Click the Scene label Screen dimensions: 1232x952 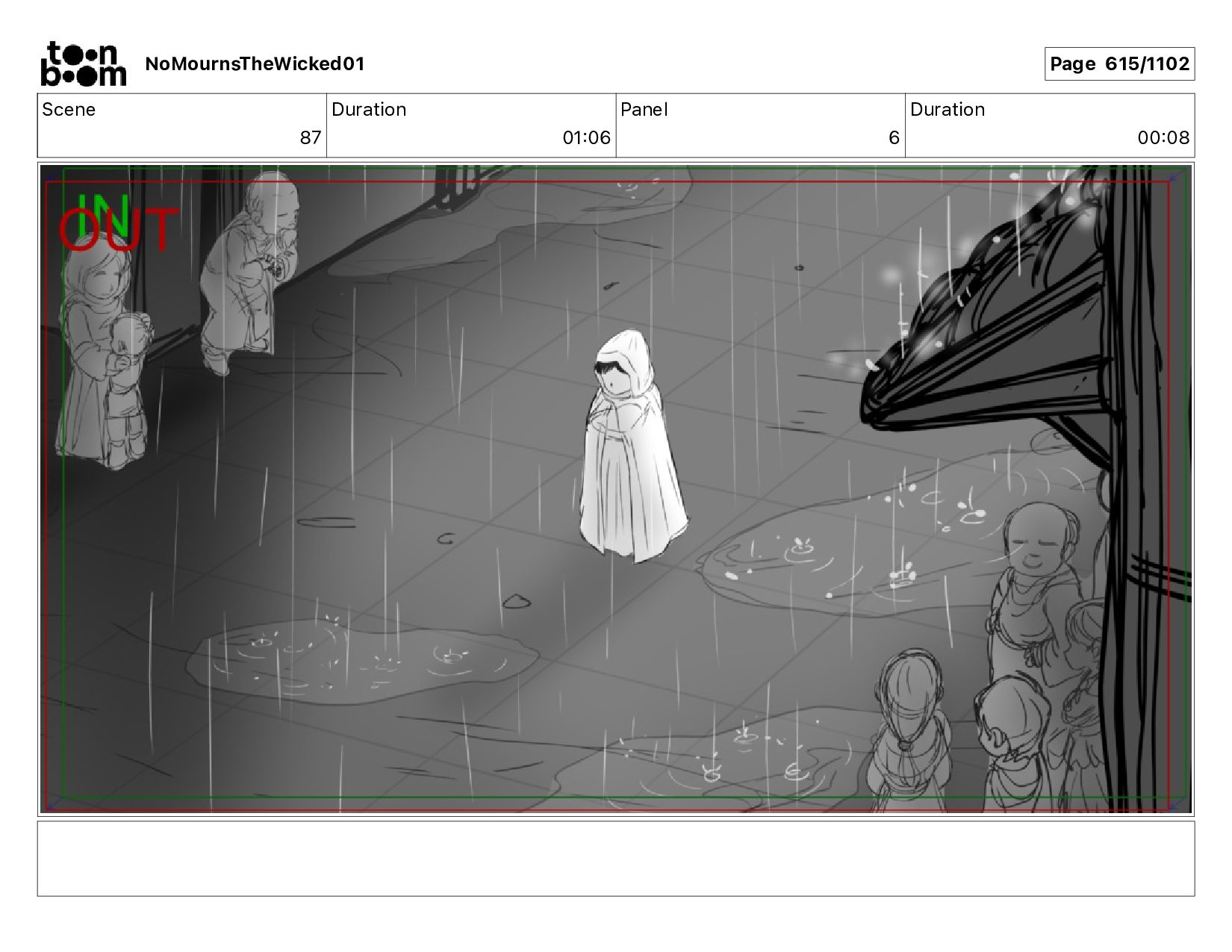pos(69,110)
